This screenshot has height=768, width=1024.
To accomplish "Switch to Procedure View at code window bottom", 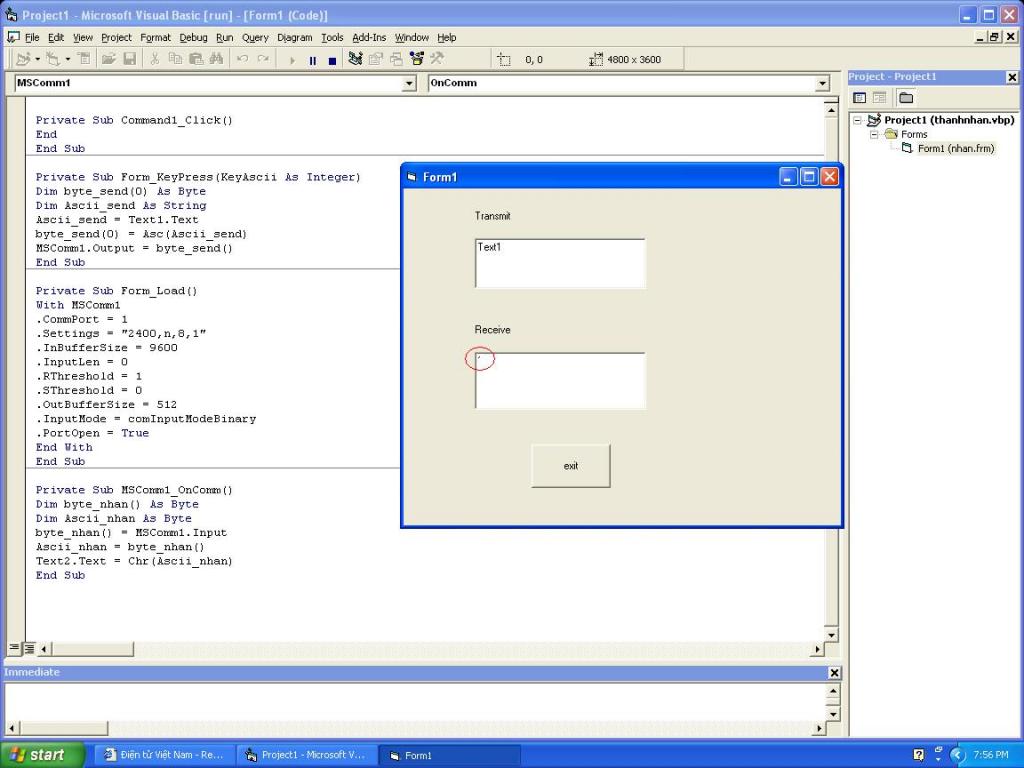I will (x=14, y=649).
